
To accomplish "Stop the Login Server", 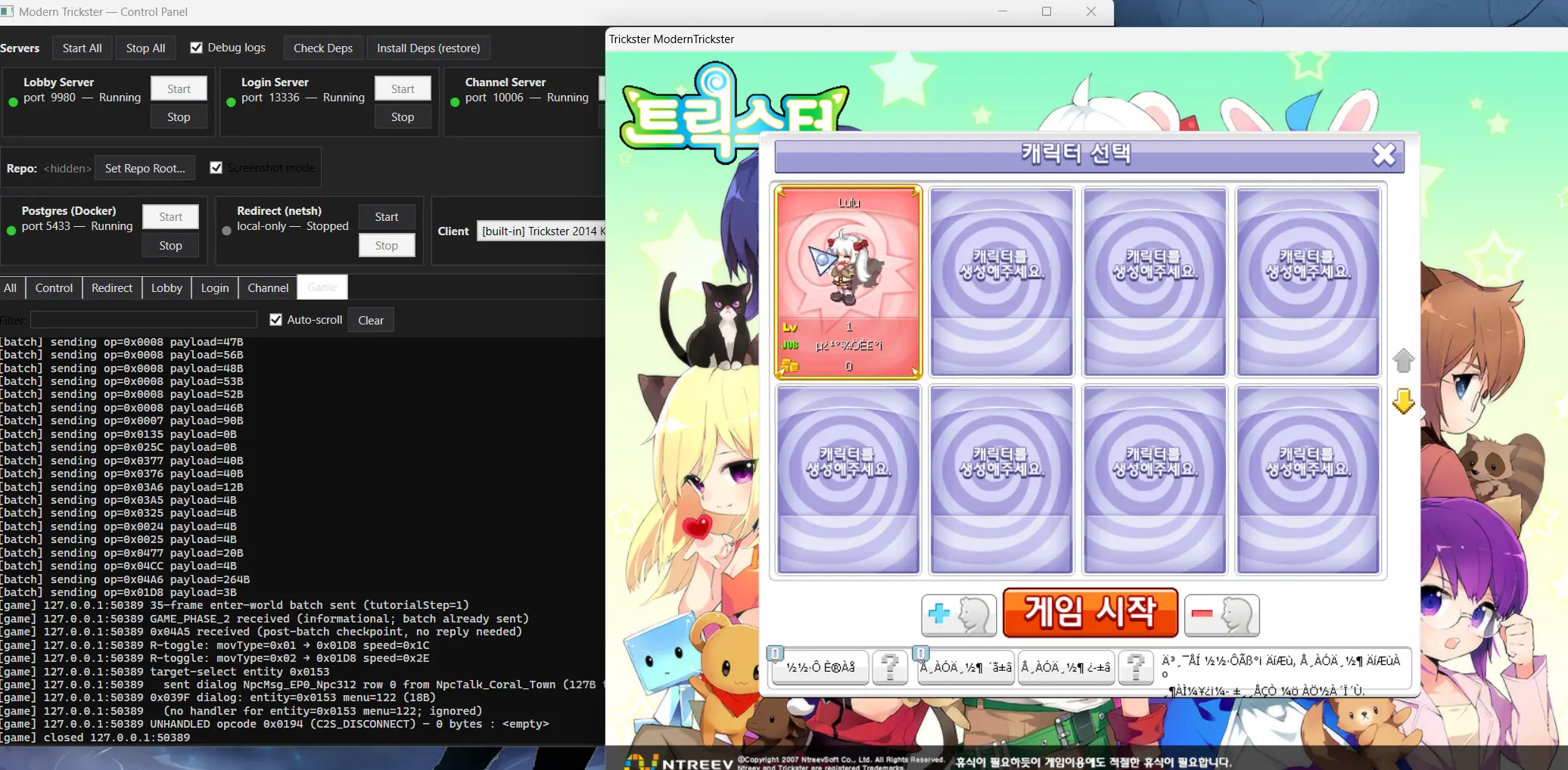I will pyautogui.click(x=403, y=117).
